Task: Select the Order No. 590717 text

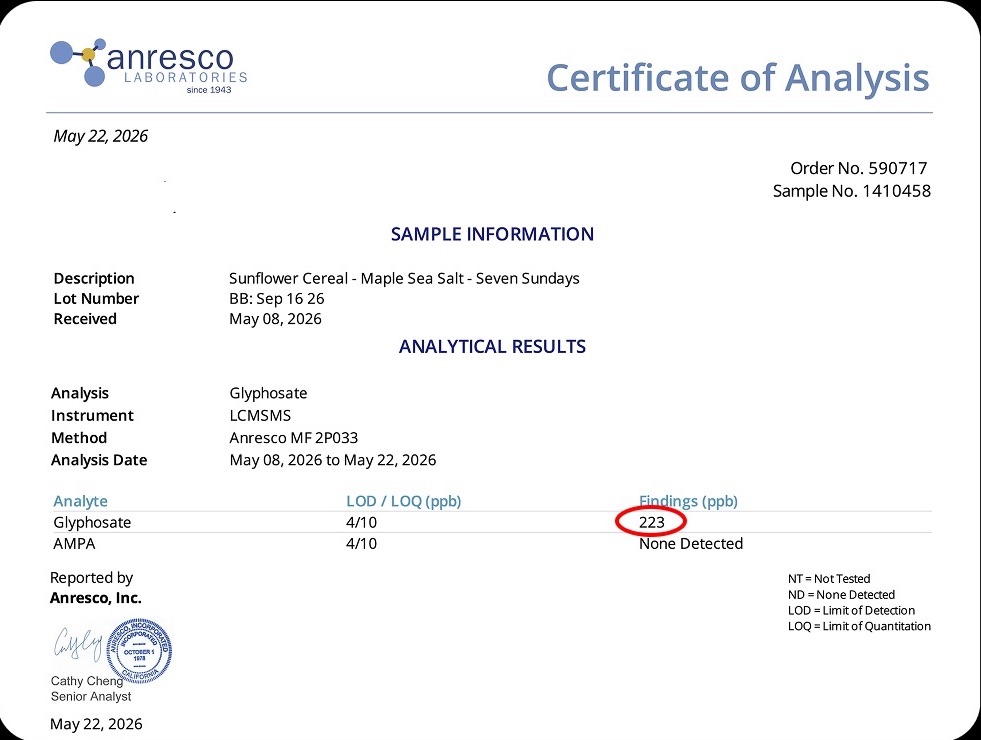Action: point(858,168)
